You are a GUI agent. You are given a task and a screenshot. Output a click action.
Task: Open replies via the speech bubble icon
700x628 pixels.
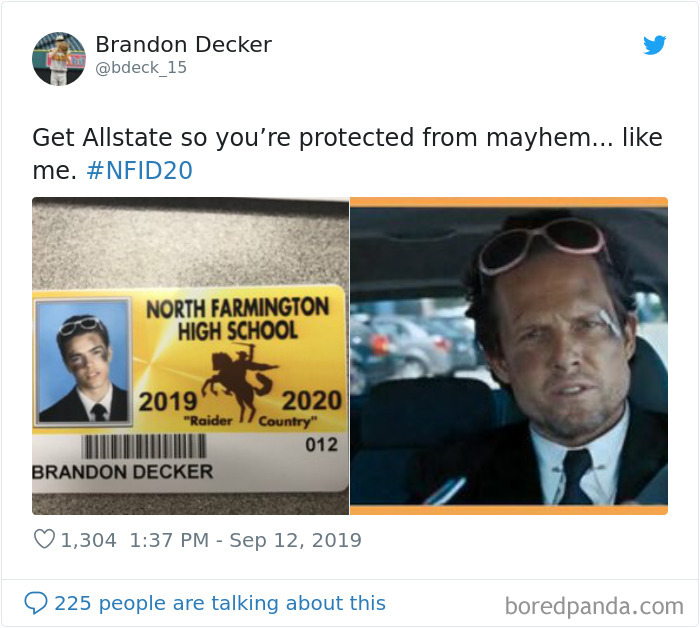click(x=35, y=603)
